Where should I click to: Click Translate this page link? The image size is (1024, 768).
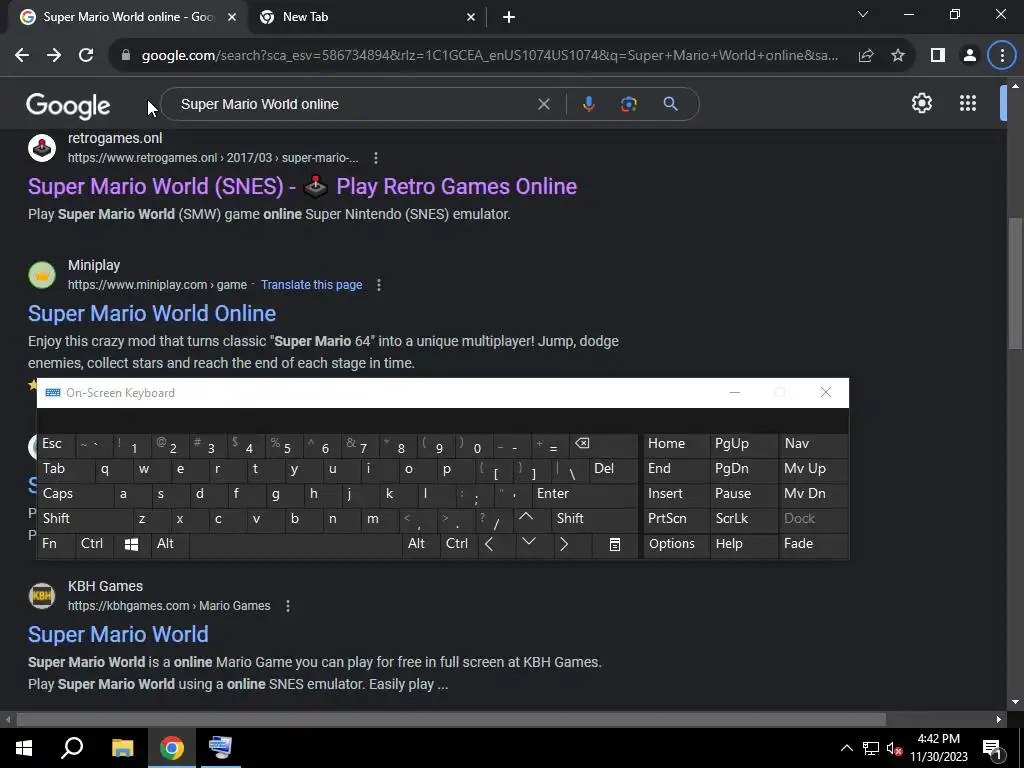[312, 285]
